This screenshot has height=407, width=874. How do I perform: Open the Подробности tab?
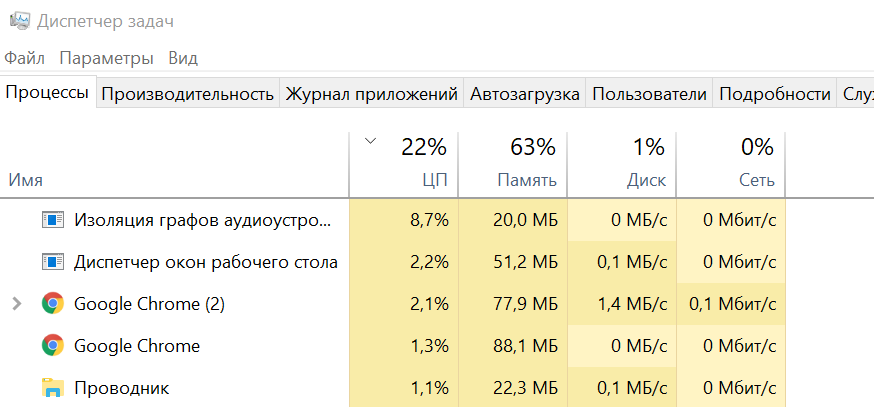[775, 94]
